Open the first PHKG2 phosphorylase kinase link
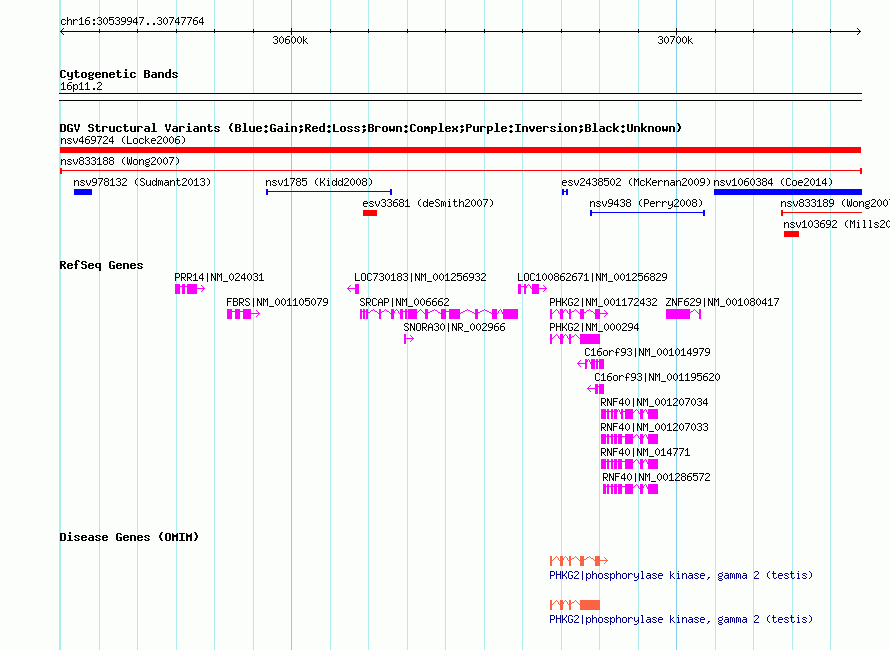This screenshot has height=650, width=890. (681, 575)
